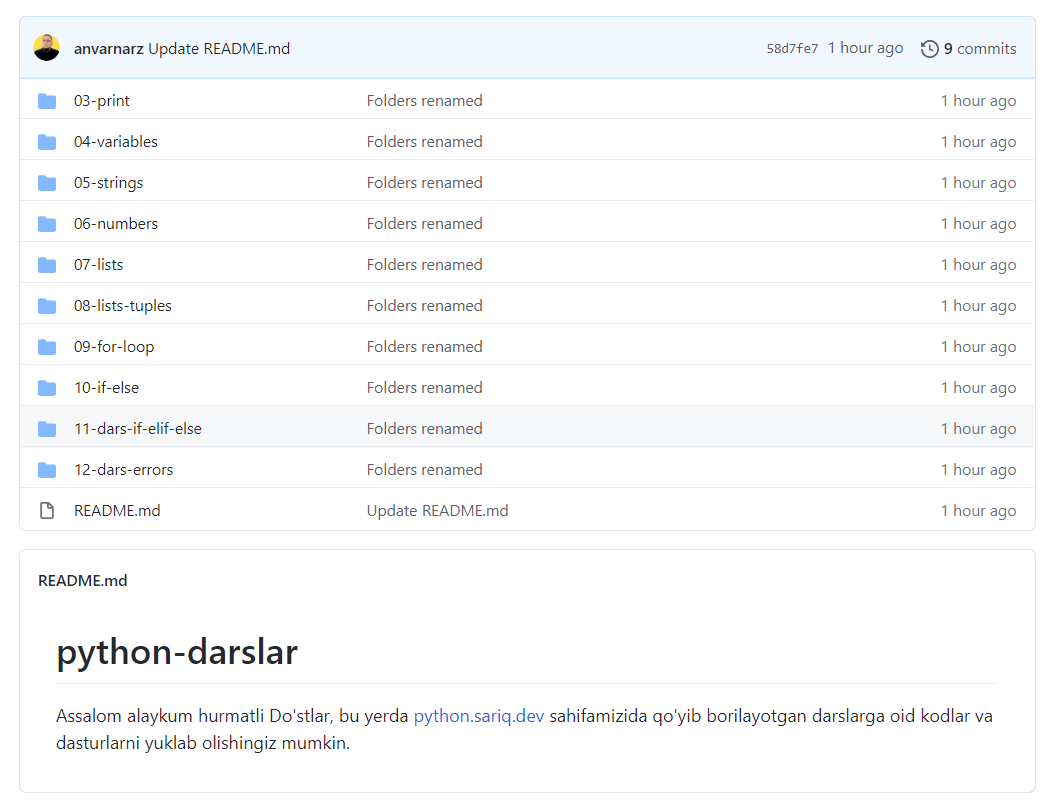
Task: Click the folder icon for 03-print
Action: tap(47, 101)
